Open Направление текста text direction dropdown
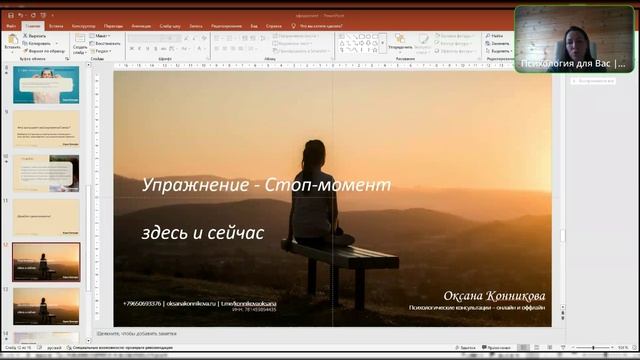Viewport: 640px width, 360px height. 296,36
